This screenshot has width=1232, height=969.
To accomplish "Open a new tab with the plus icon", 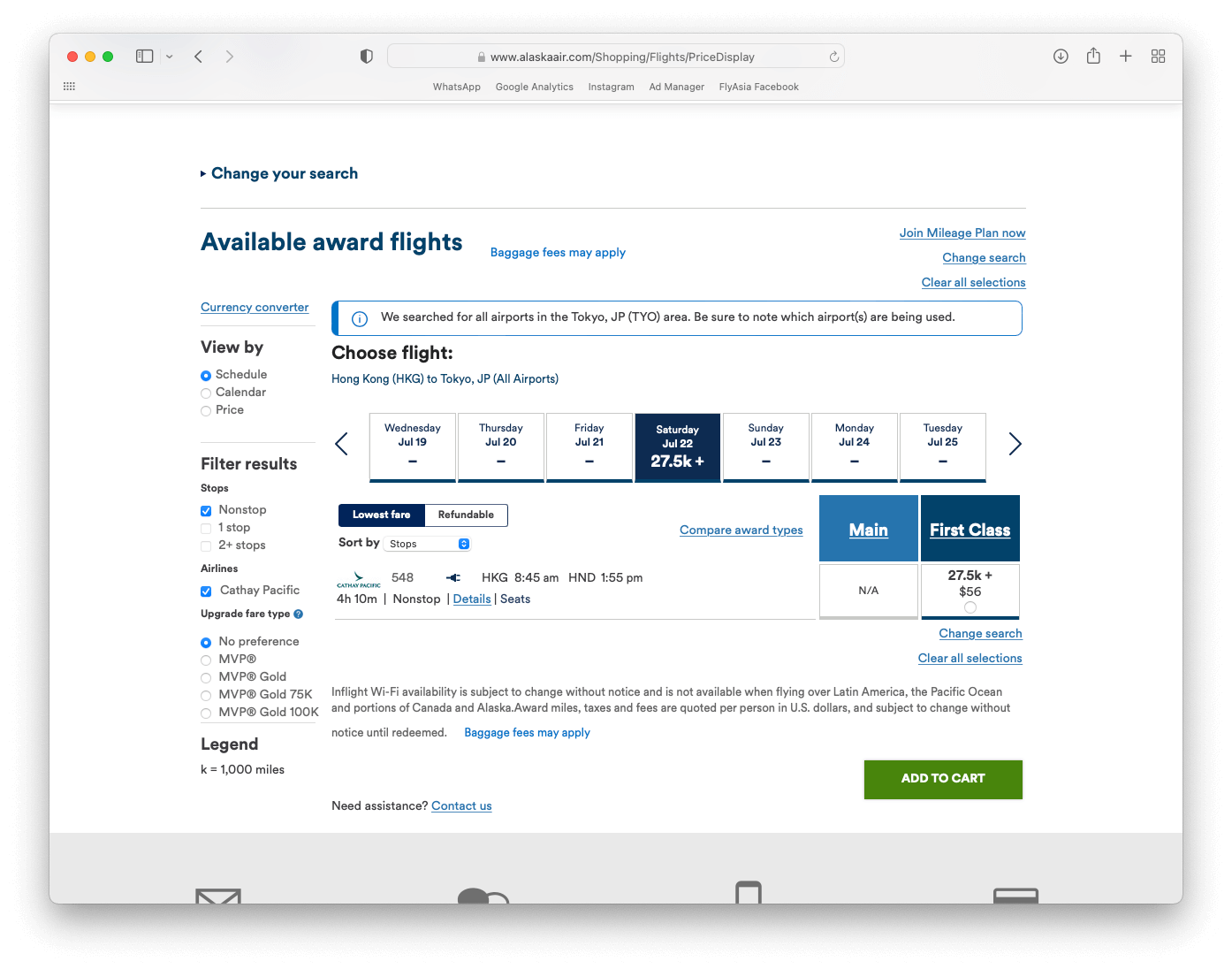I will click(1125, 57).
